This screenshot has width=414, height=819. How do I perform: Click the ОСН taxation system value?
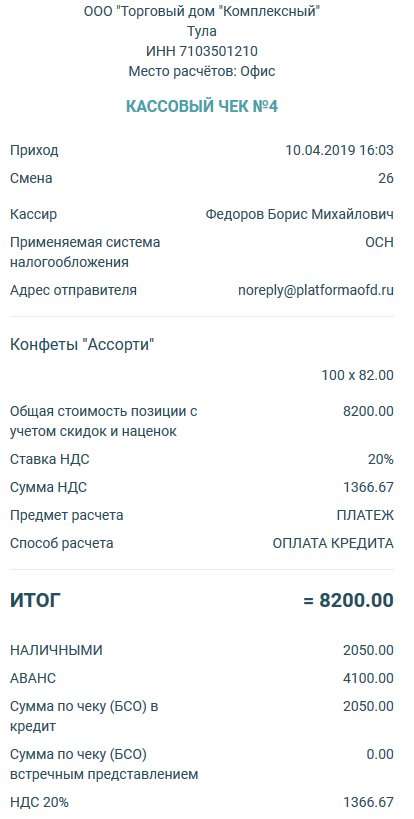(380, 243)
